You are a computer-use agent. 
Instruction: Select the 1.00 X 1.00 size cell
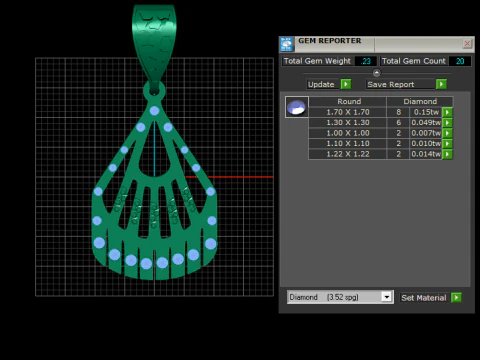point(348,133)
